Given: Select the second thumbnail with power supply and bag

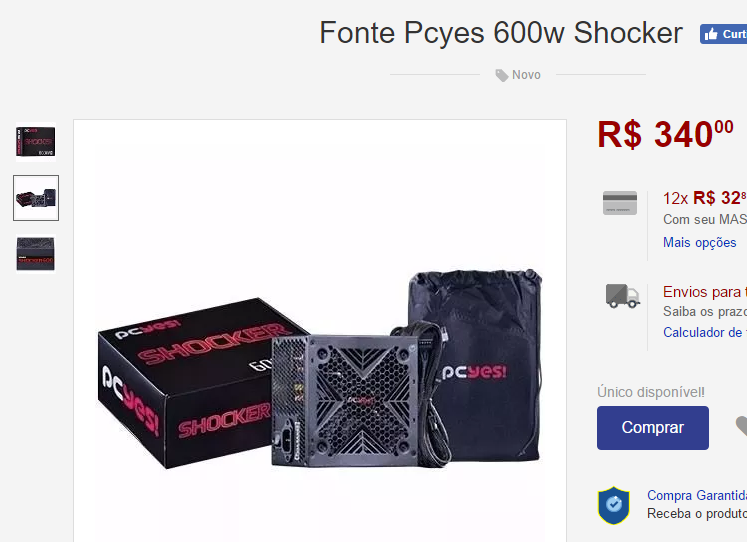Looking at the screenshot, I should pos(36,198).
